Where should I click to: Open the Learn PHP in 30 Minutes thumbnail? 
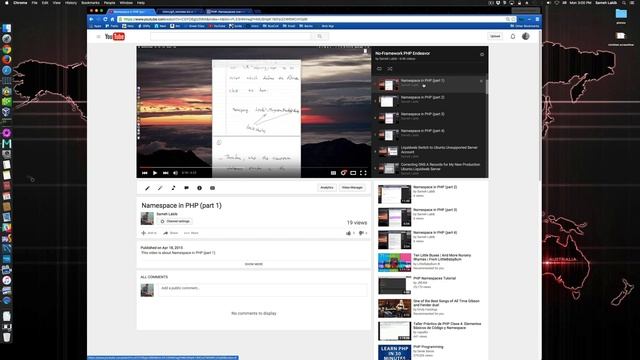[x=394, y=352]
